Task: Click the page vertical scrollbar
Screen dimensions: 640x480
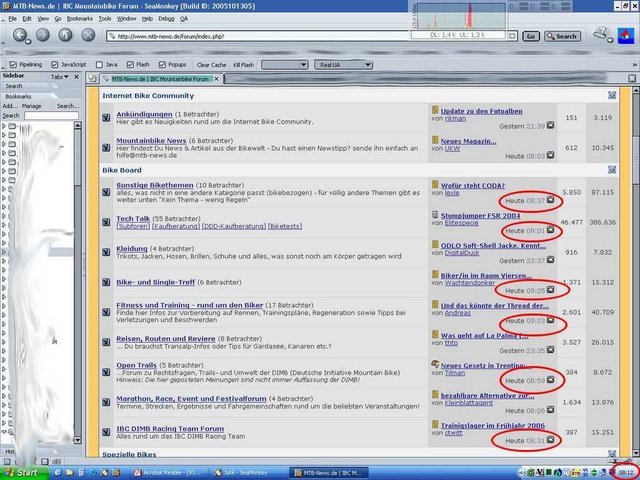Action: click(x=635, y=271)
